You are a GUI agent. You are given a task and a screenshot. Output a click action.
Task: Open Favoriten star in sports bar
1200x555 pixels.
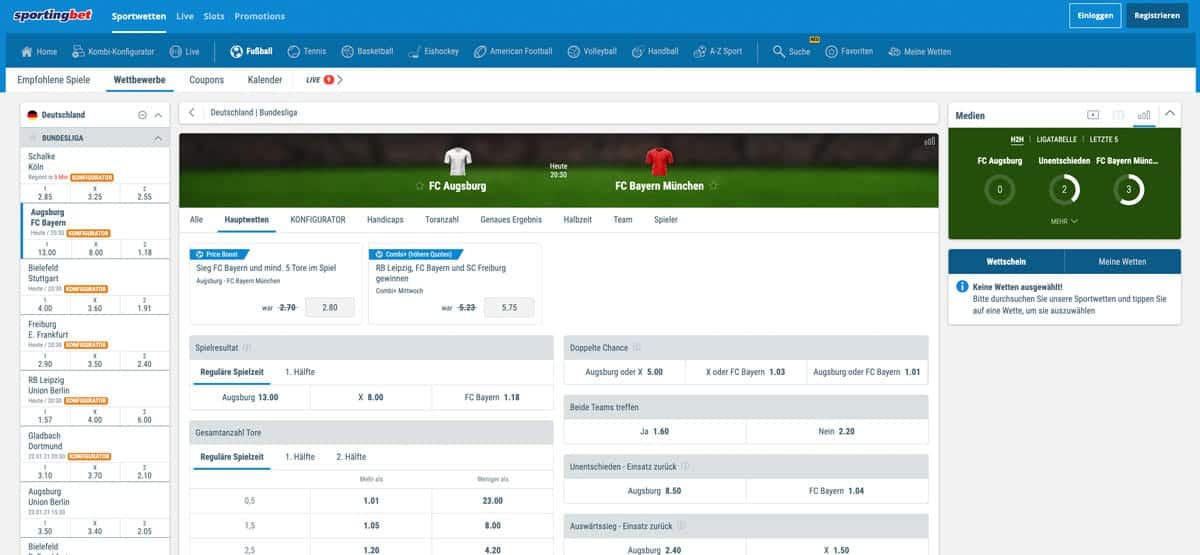[849, 51]
